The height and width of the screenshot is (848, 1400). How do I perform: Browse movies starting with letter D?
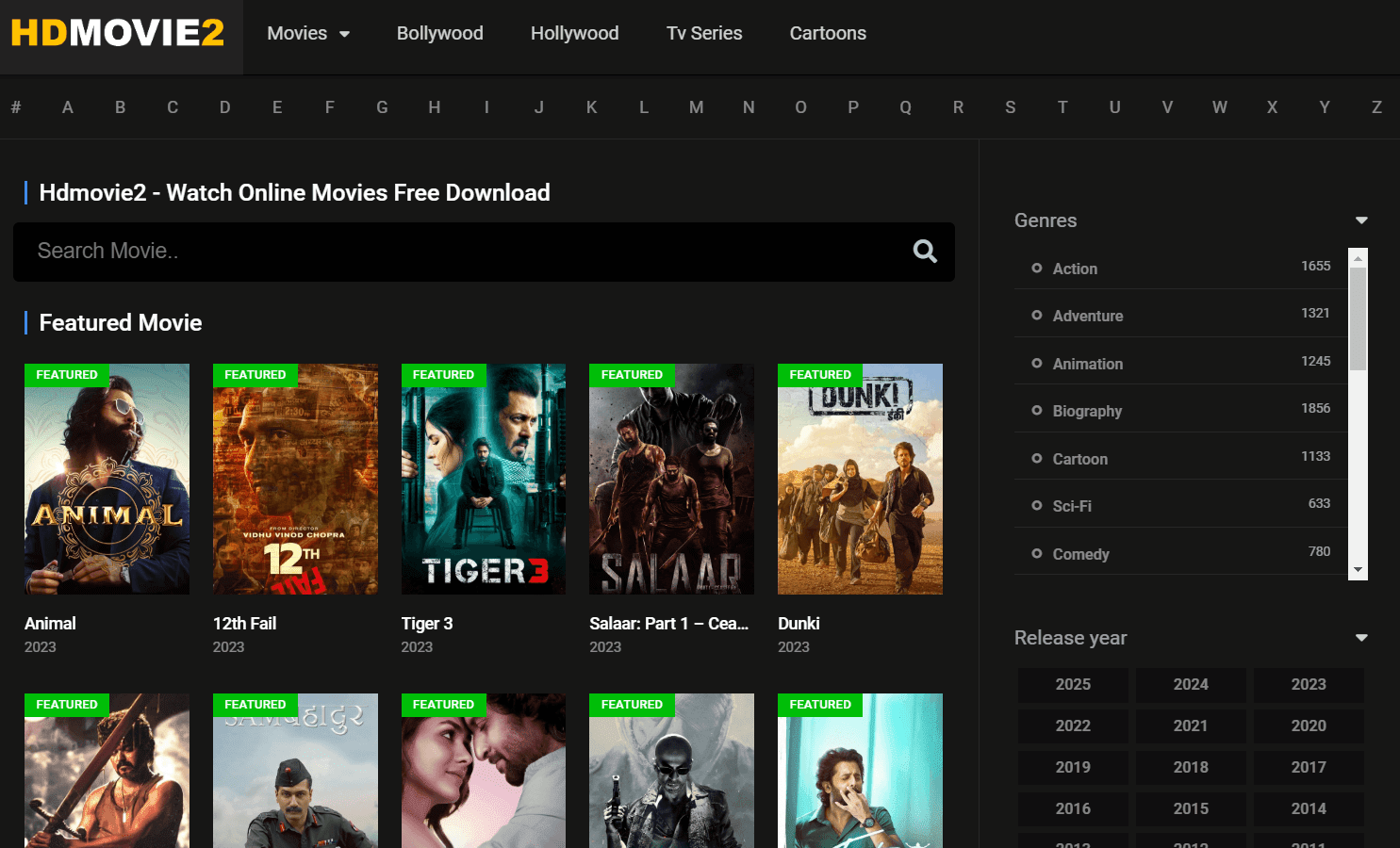pyautogui.click(x=224, y=107)
